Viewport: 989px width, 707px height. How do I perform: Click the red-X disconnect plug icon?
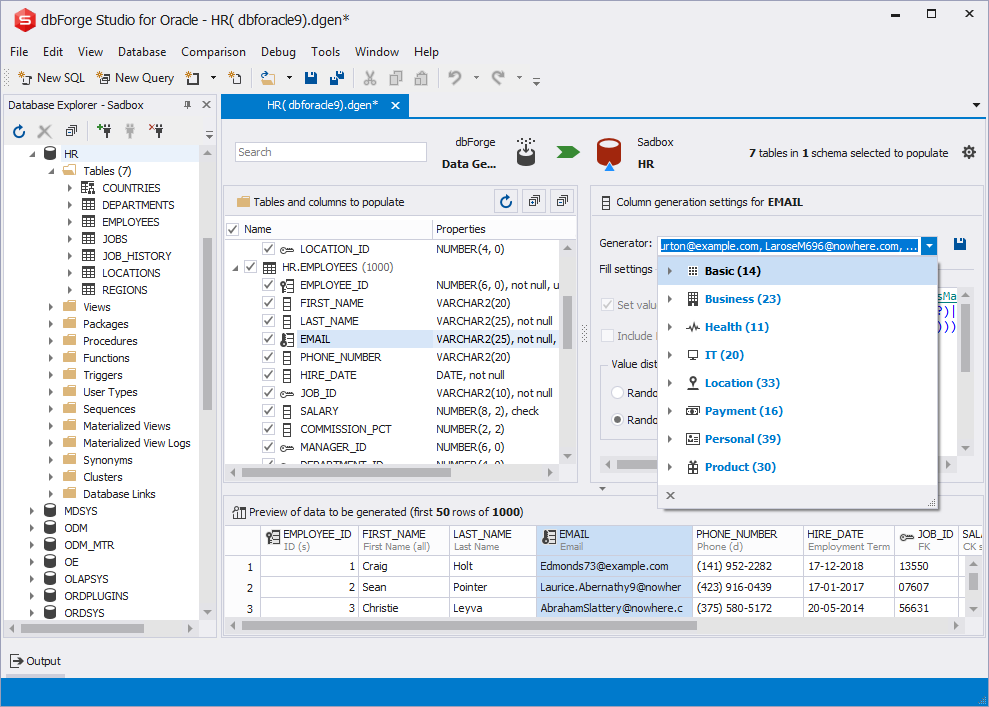(x=156, y=131)
